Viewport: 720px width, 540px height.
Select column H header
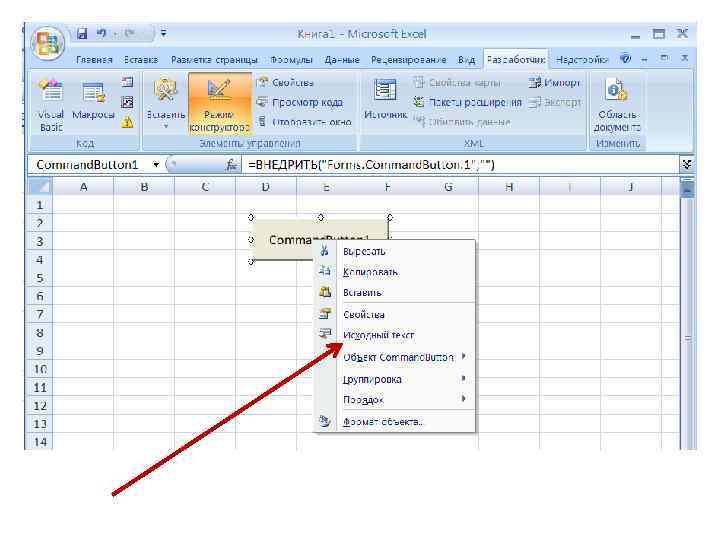click(x=509, y=187)
